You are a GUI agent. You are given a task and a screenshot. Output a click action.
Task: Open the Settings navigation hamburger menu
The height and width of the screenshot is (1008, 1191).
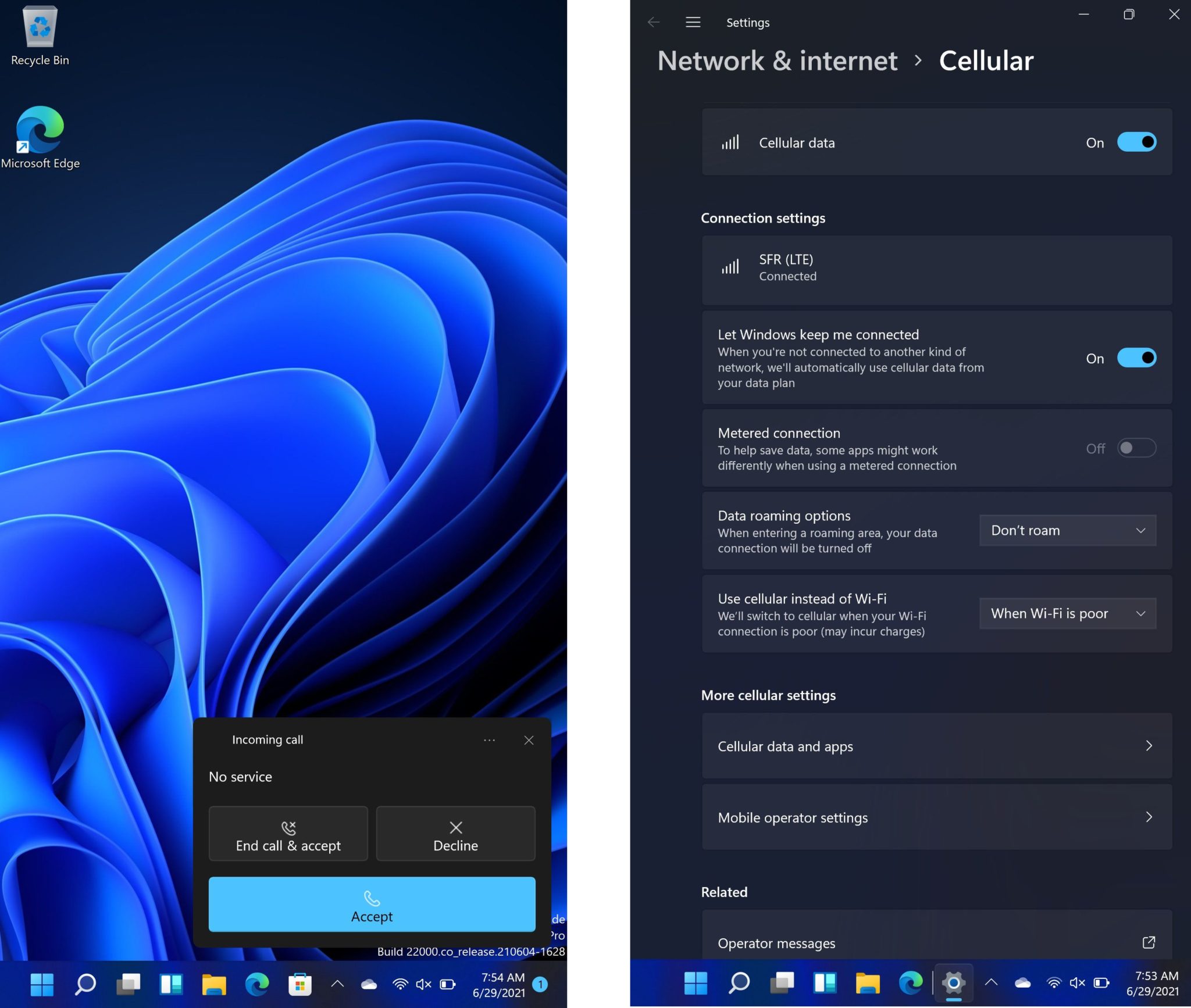692,22
